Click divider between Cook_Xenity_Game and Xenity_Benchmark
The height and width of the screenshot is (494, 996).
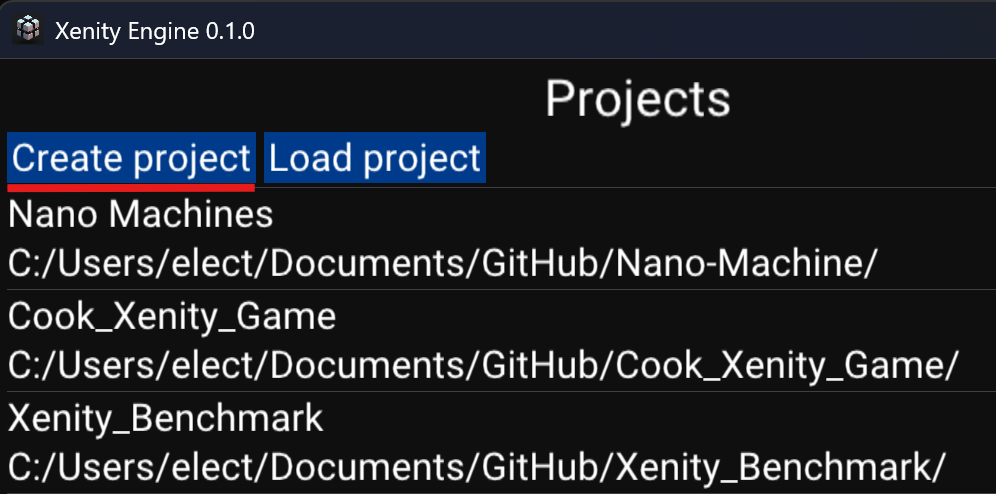pyautogui.click(x=498, y=392)
